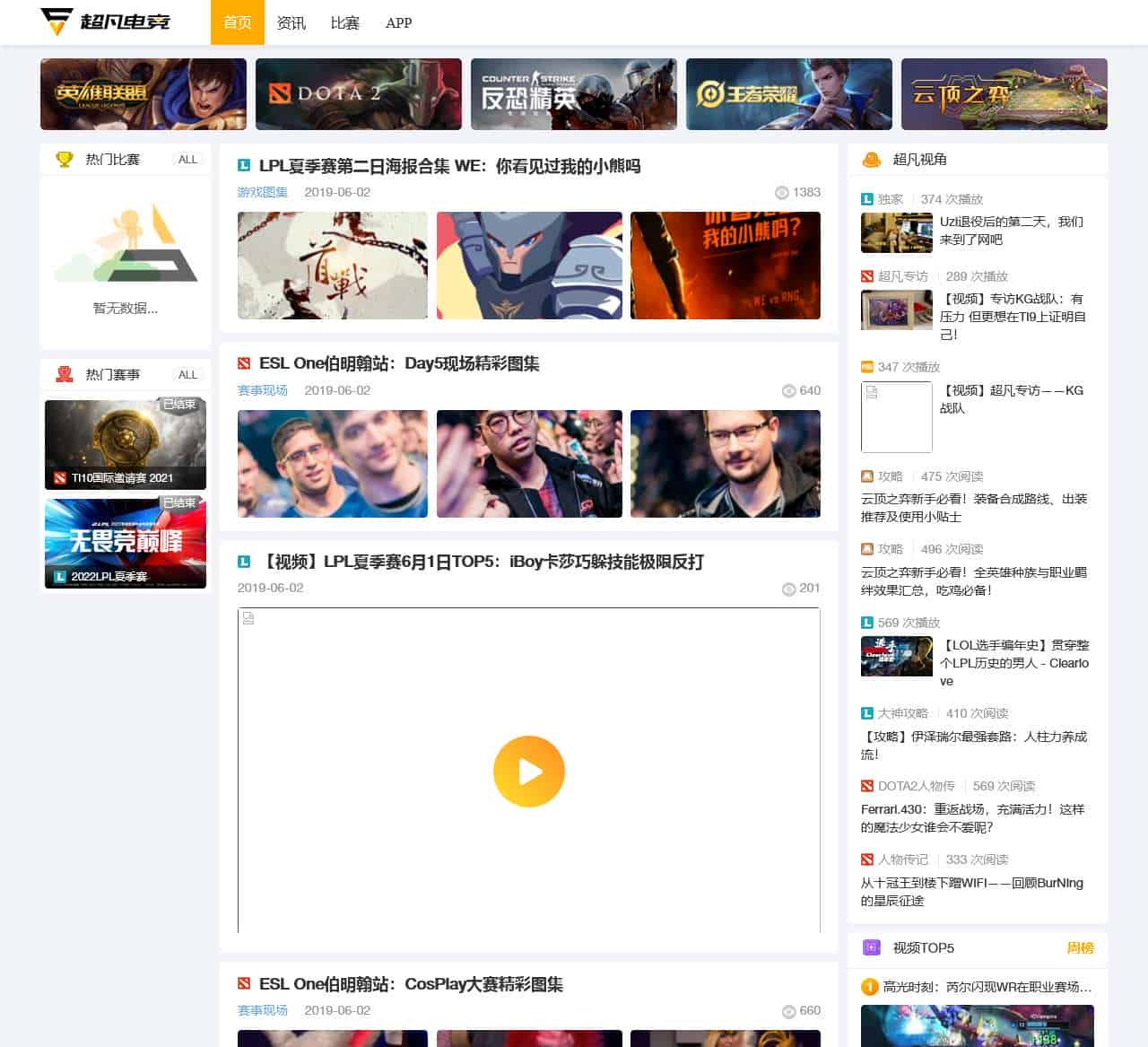Open sidebar video 【视频】专访KG战队
Viewport: 1148px width, 1047px height.
point(1013,317)
